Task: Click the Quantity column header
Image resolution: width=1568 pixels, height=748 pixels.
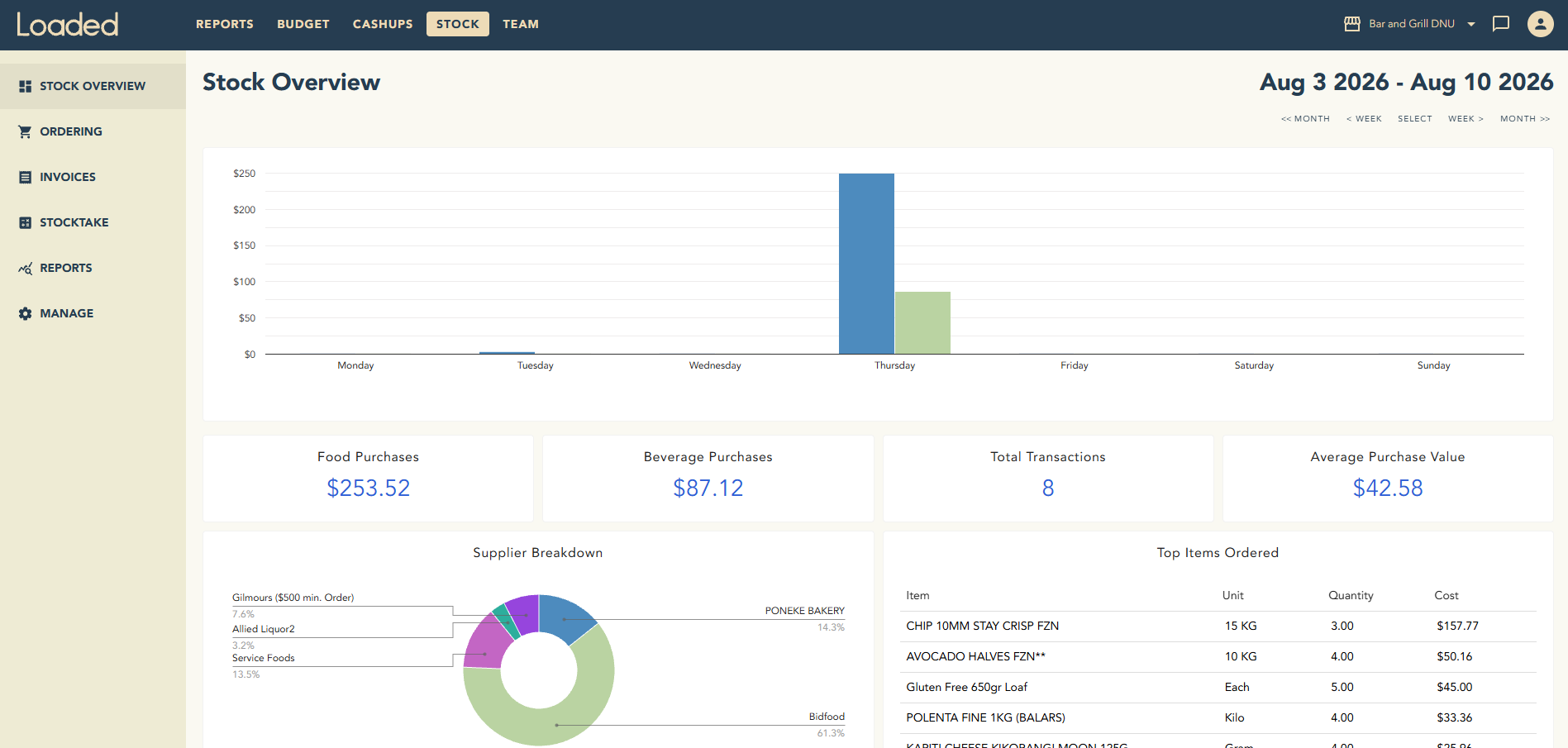Action: coord(1351,596)
